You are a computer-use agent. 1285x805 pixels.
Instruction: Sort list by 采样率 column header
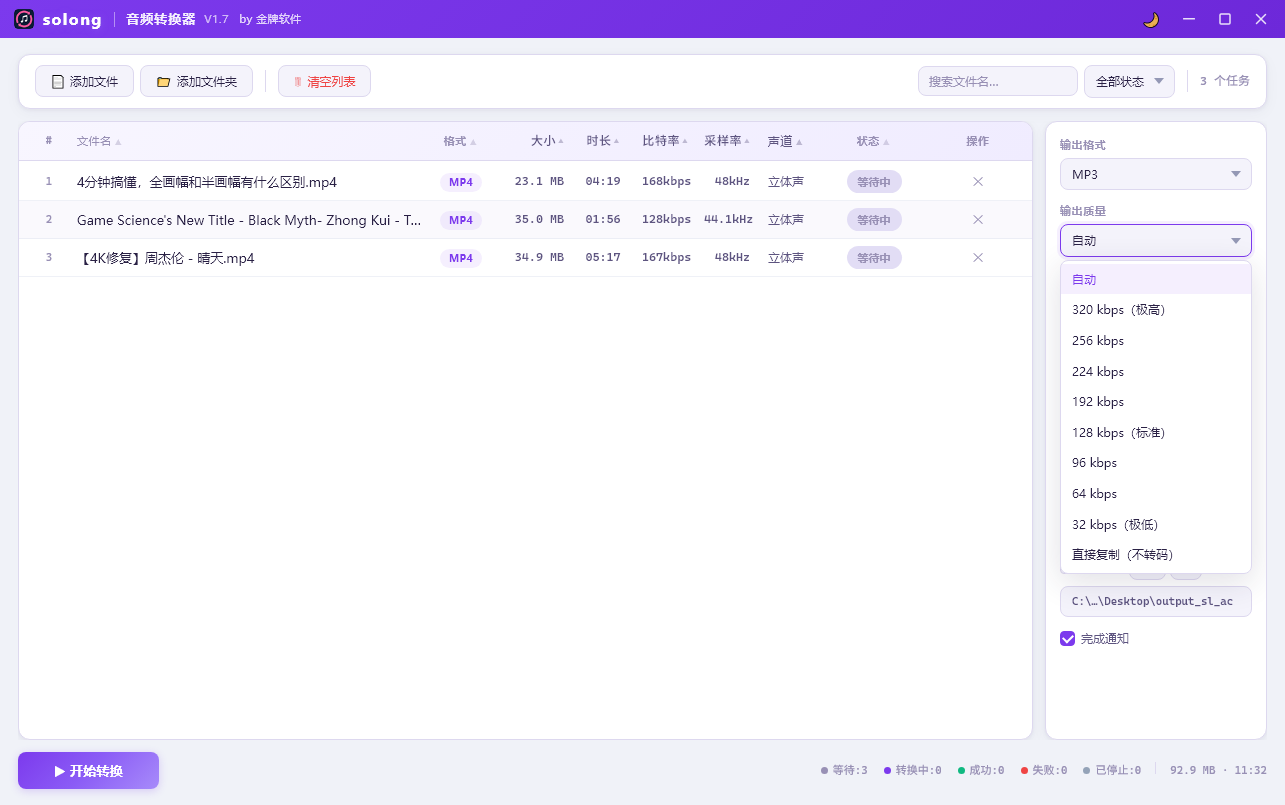pos(726,141)
